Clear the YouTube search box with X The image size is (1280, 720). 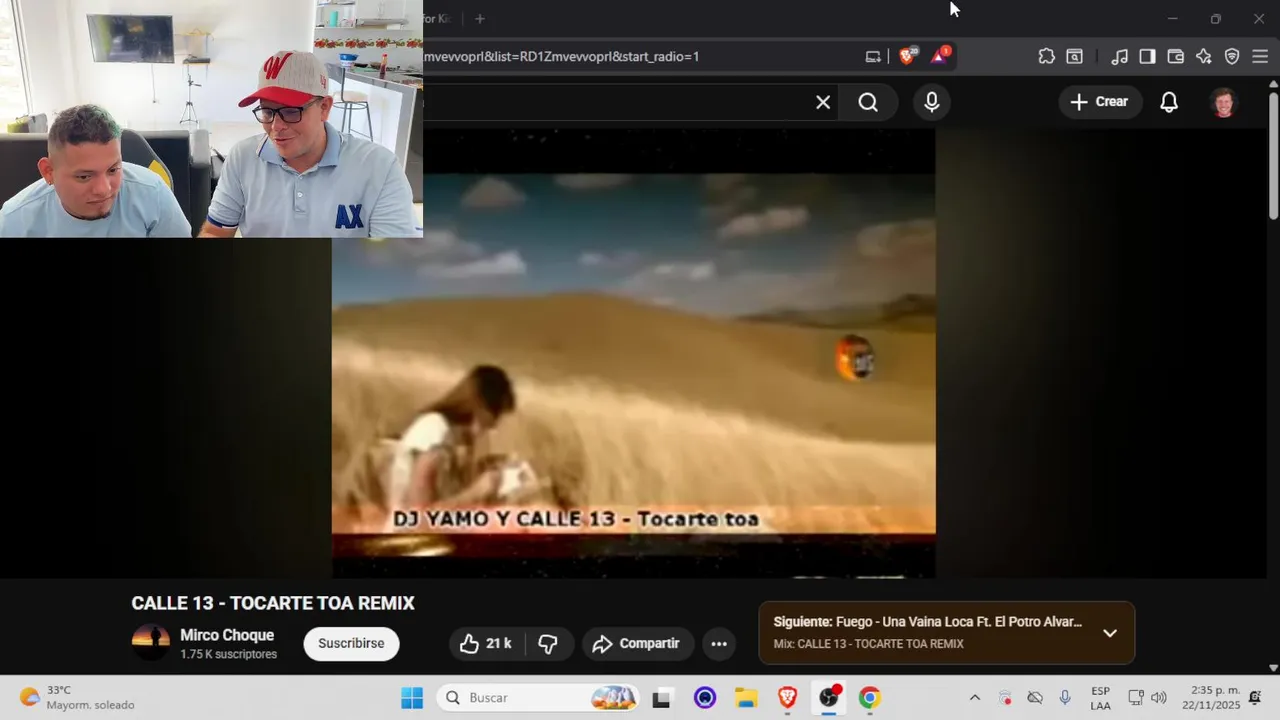coord(823,102)
